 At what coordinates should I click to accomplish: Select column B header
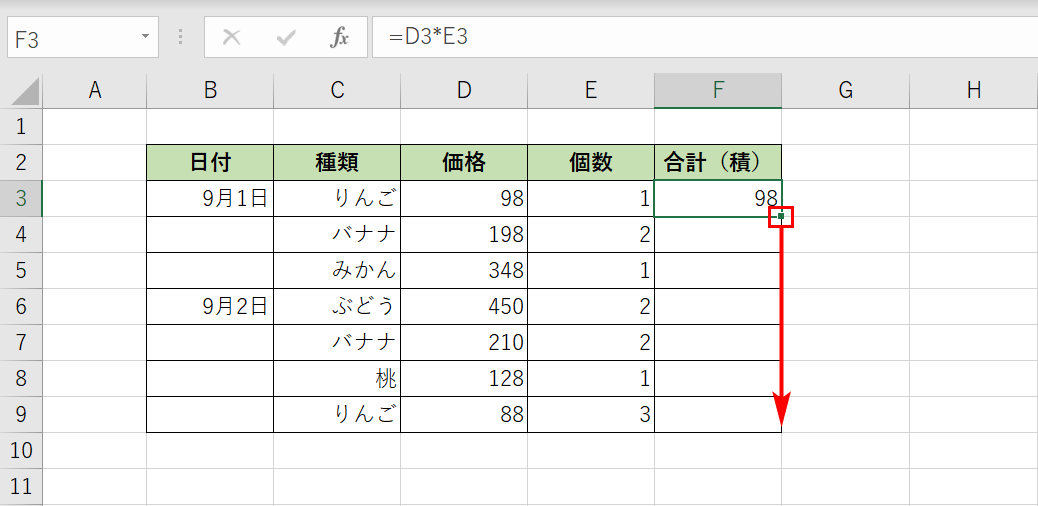(210, 91)
